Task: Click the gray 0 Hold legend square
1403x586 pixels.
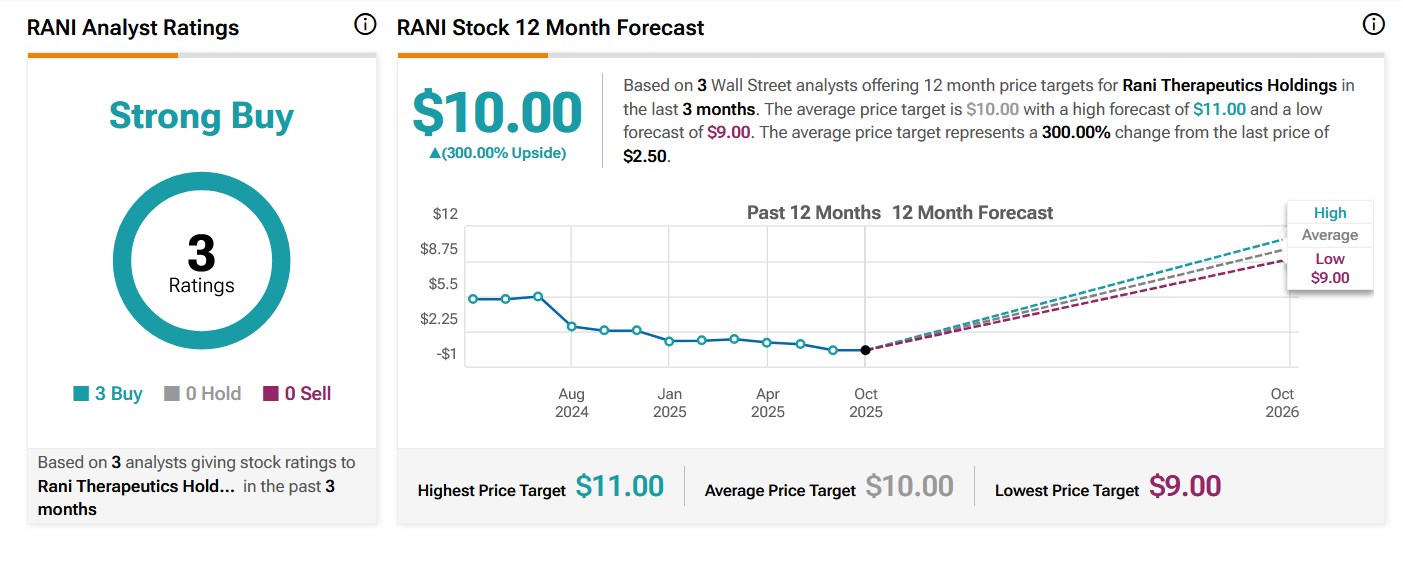Action: coord(171,394)
